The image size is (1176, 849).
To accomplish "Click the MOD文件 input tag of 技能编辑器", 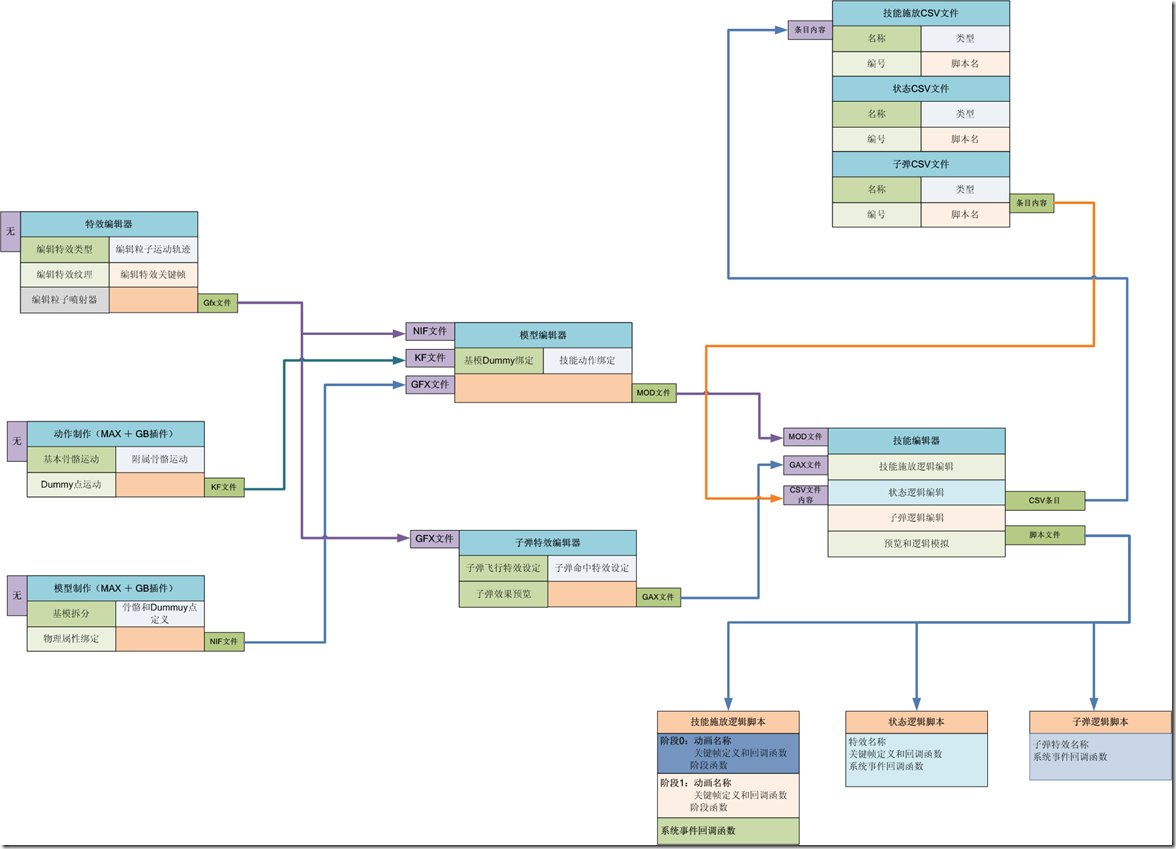I will 806,437.
